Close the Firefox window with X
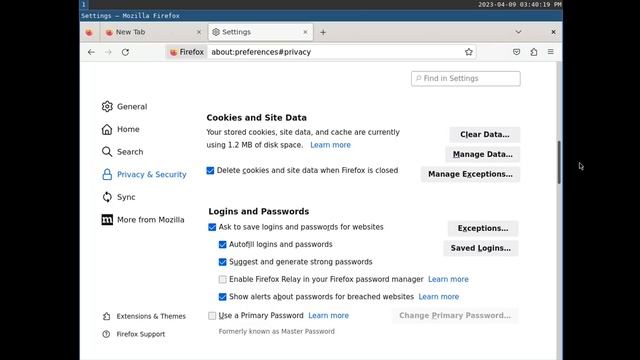This screenshot has width=640, height=360. [553, 32]
